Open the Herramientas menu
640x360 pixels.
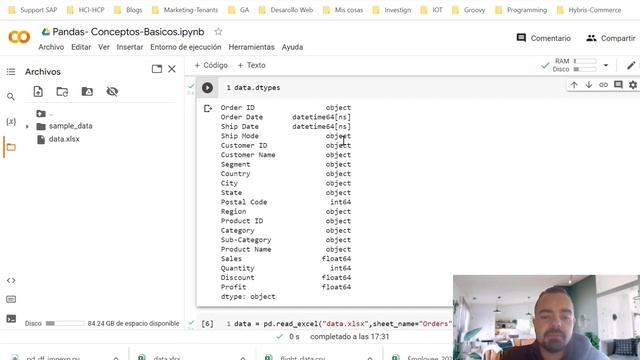[x=251, y=47]
